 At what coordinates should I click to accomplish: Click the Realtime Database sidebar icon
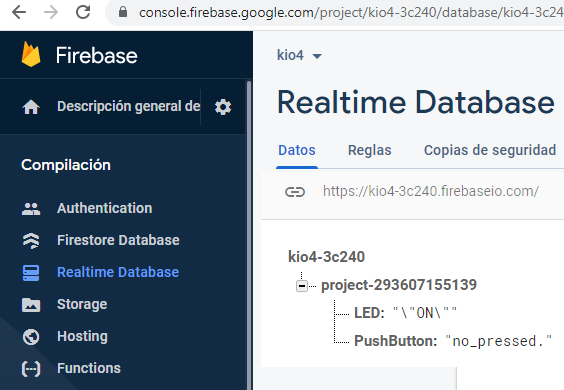click(31, 273)
